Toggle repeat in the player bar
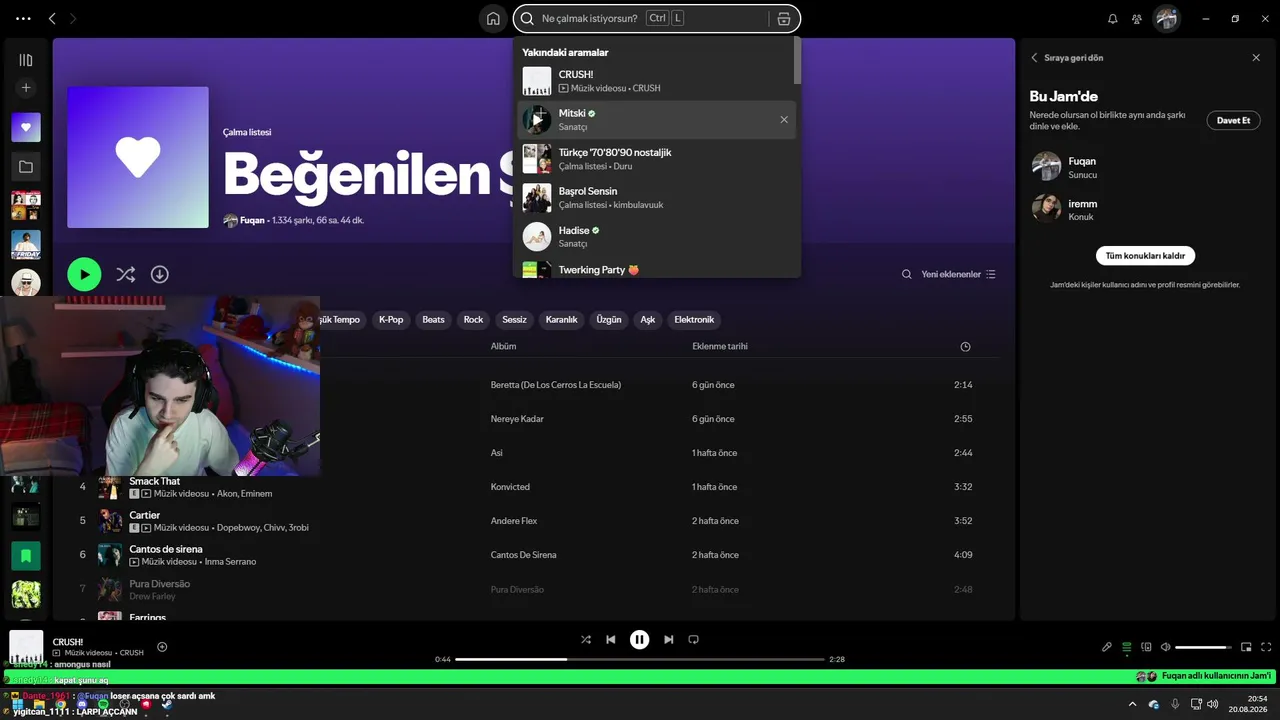 (693, 640)
